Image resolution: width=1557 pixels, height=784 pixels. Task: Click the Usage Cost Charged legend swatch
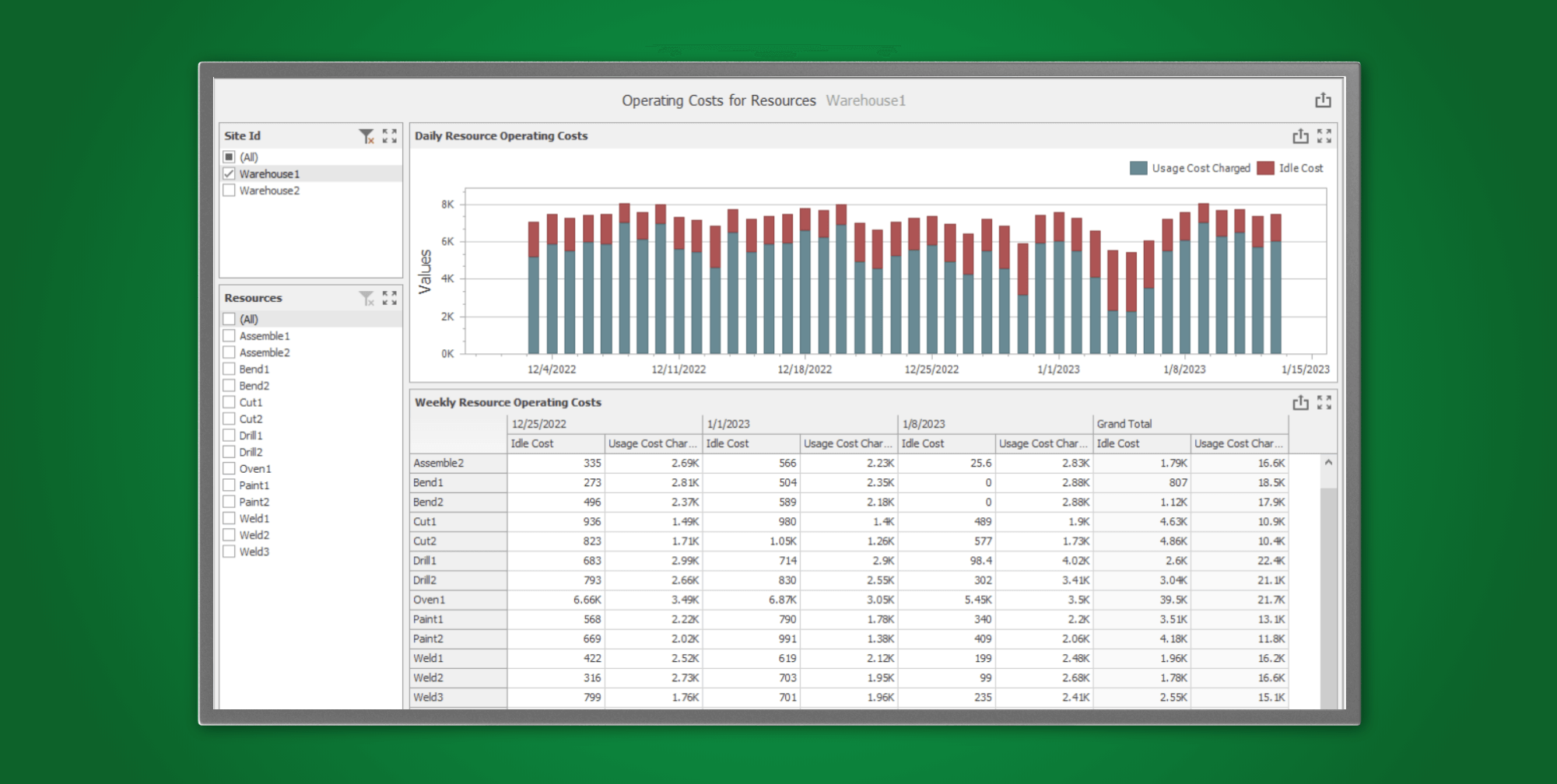tap(1138, 168)
